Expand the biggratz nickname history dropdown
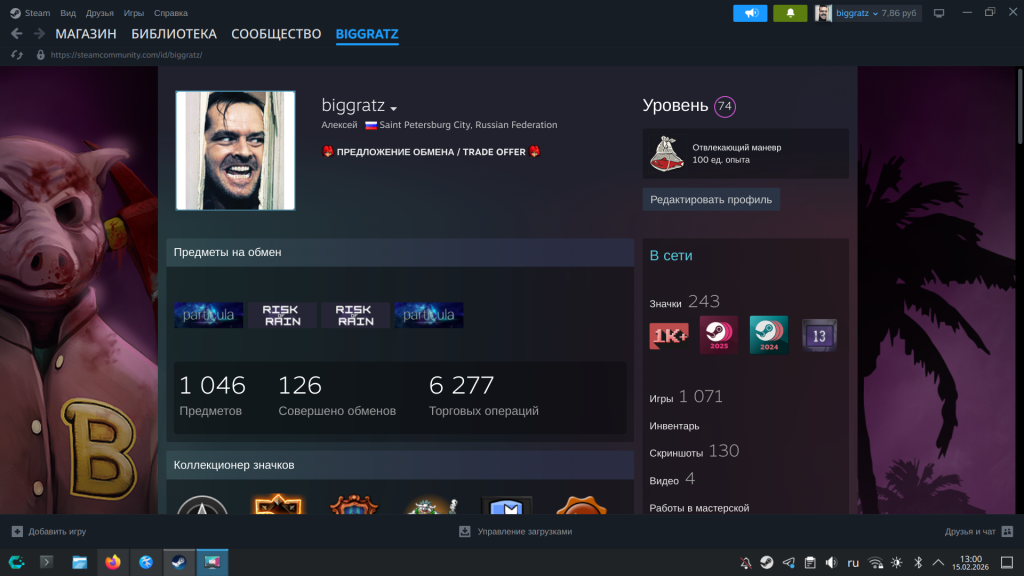 (394, 108)
